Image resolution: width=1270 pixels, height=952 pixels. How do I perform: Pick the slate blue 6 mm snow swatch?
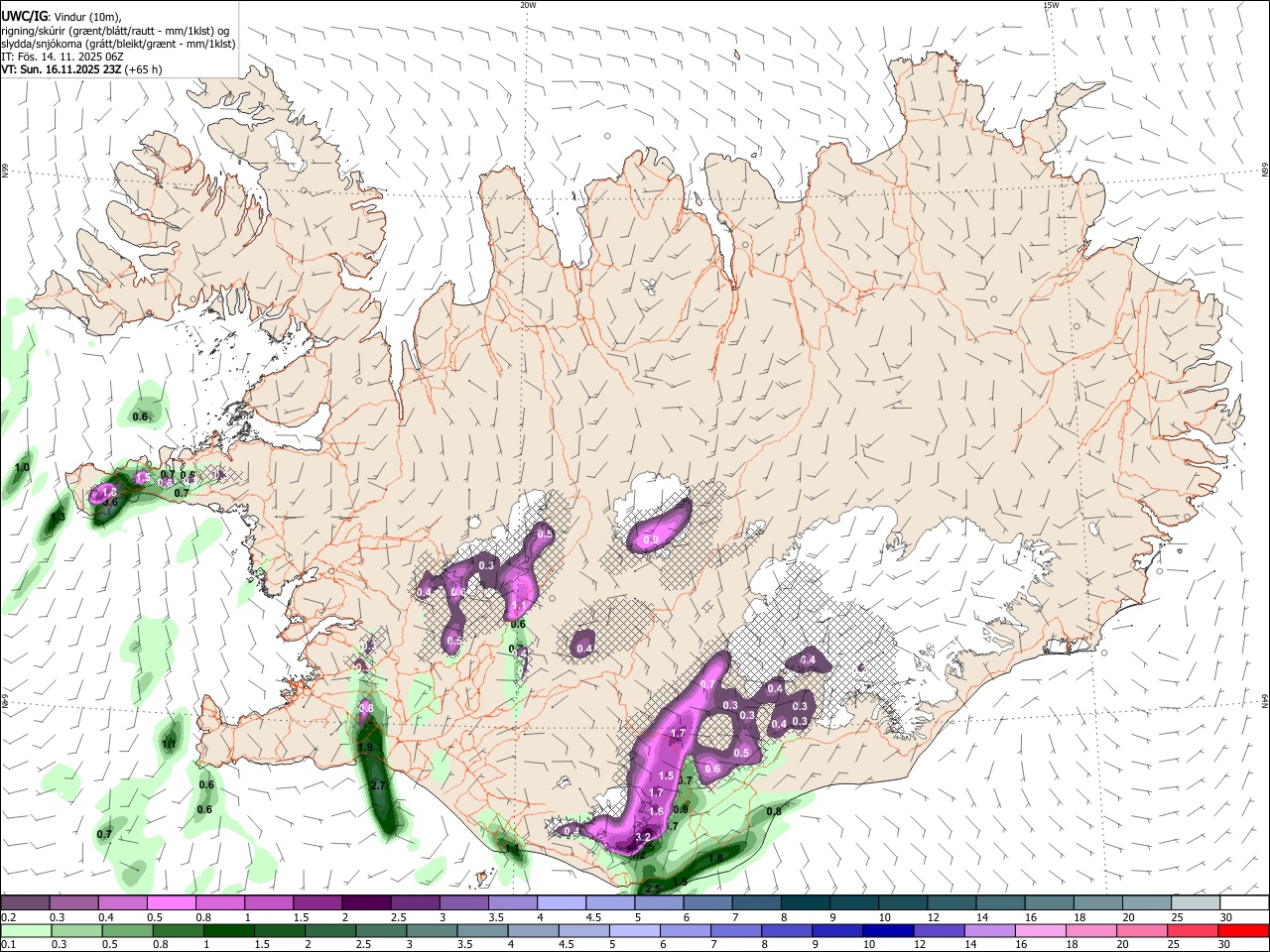(x=706, y=903)
